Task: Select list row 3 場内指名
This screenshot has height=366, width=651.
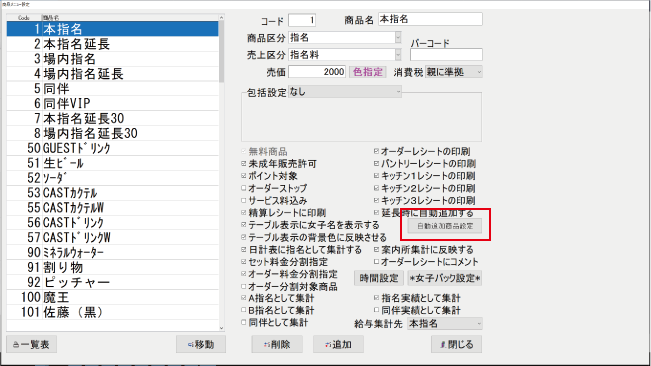Action: click(113, 59)
